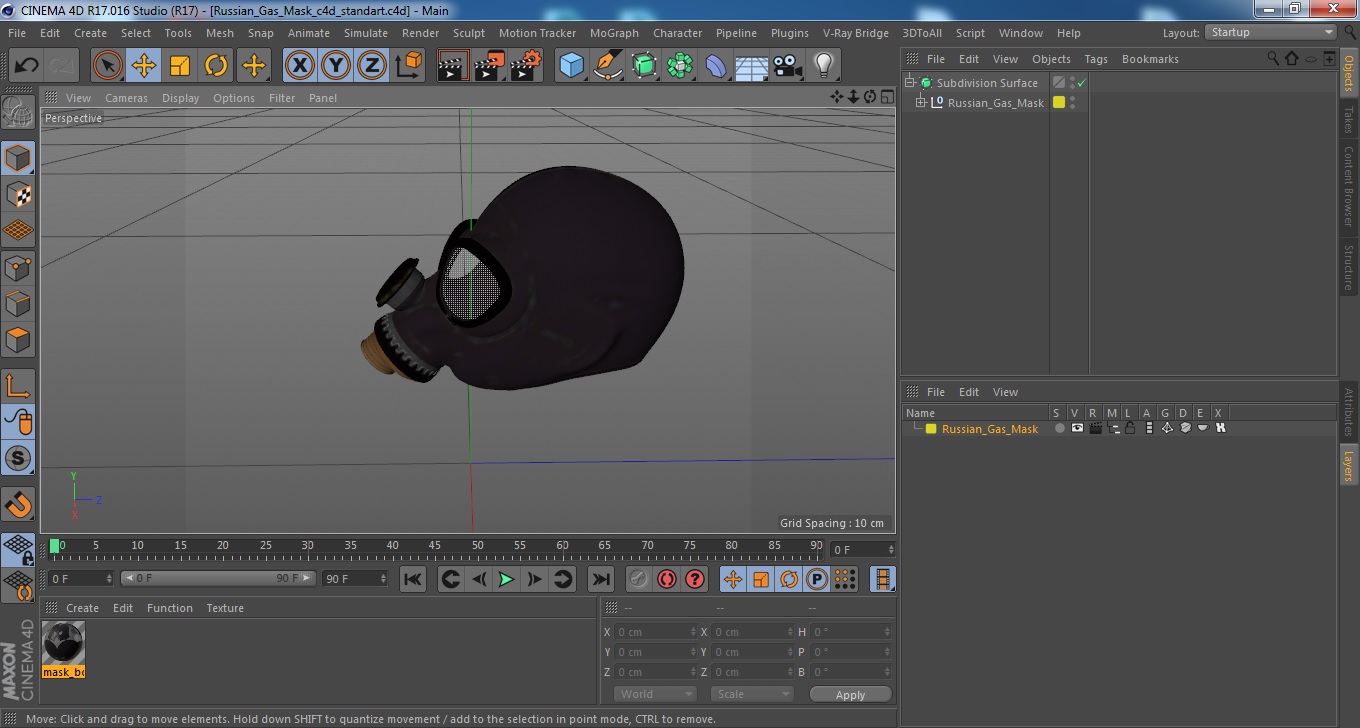Add a Cube primitive object
Image resolution: width=1360 pixels, height=728 pixels.
[x=571, y=66]
